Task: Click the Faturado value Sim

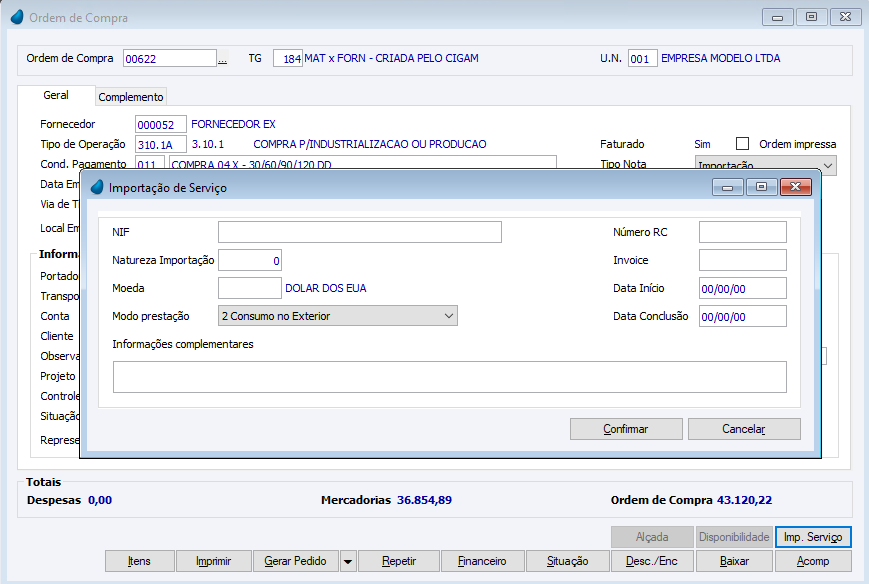Action: pos(702,144)
